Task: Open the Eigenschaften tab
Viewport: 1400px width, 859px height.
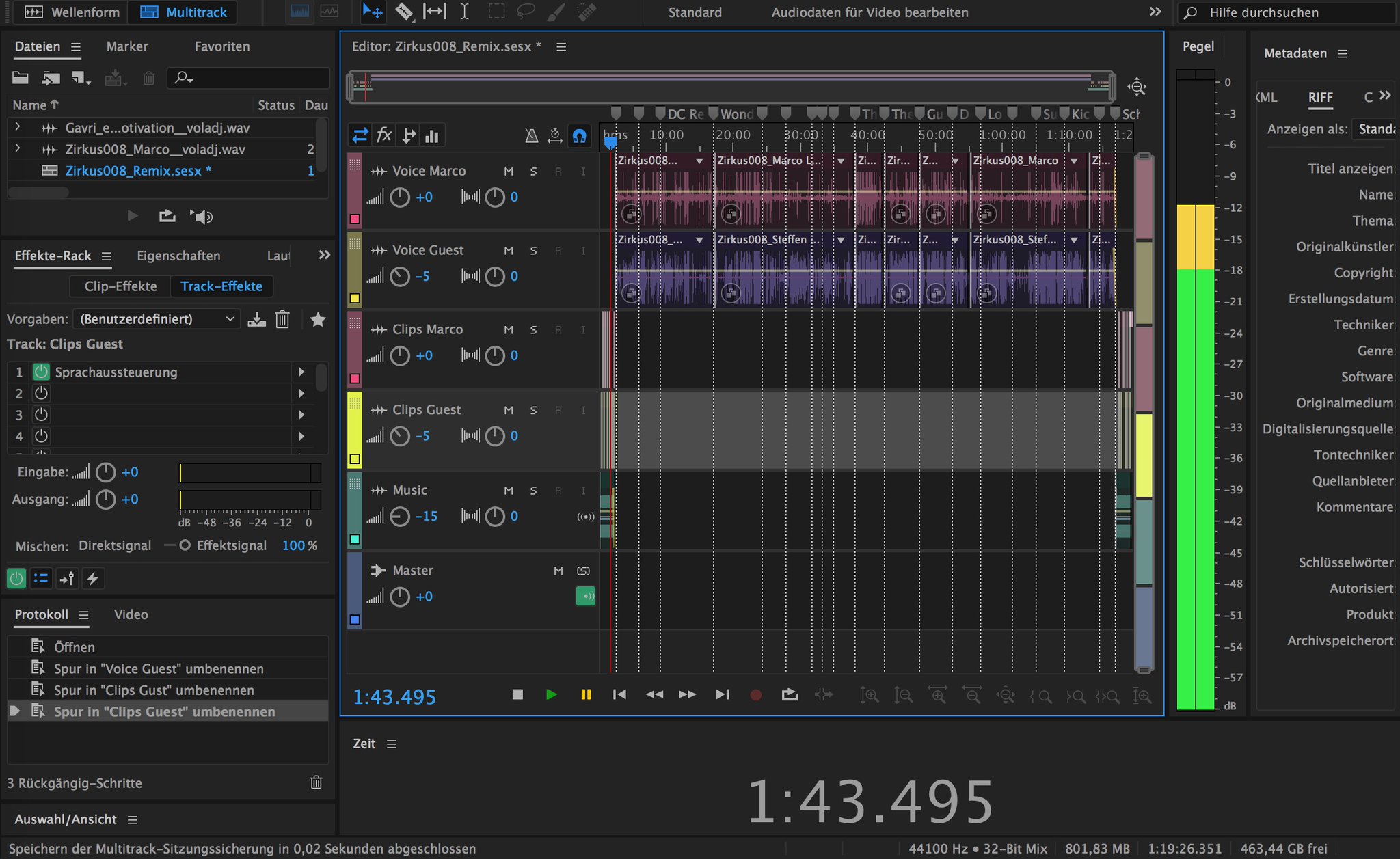Action: 178,256
